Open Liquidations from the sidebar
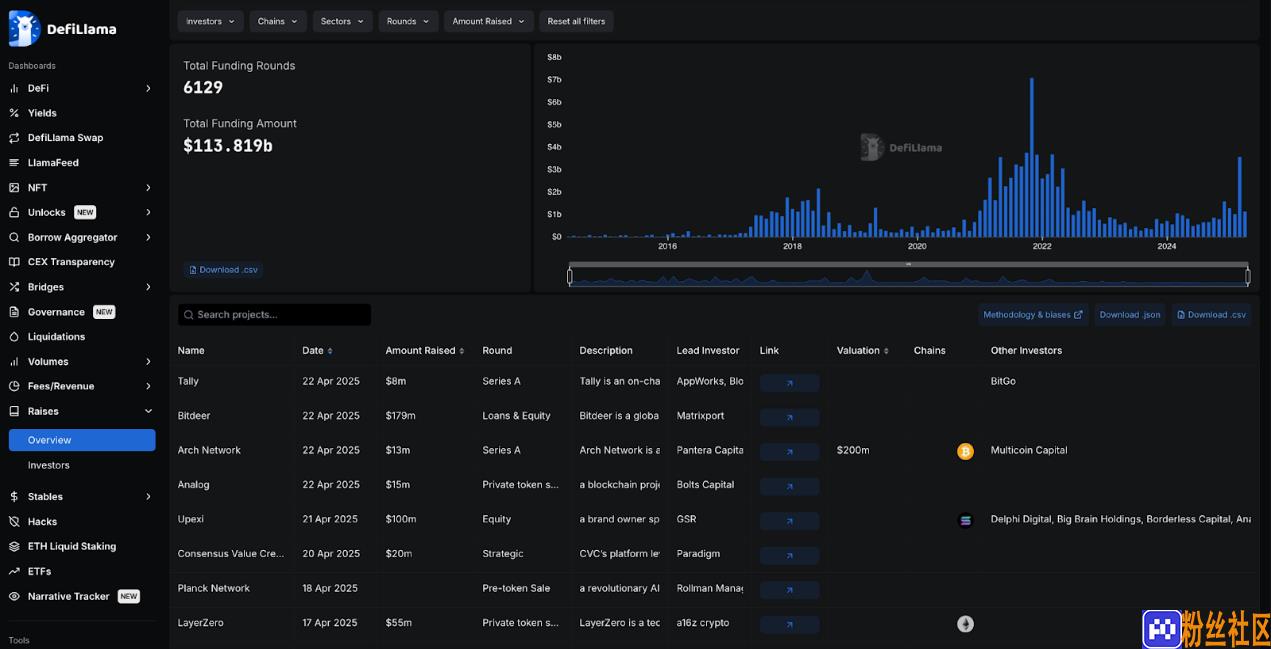 56,337
